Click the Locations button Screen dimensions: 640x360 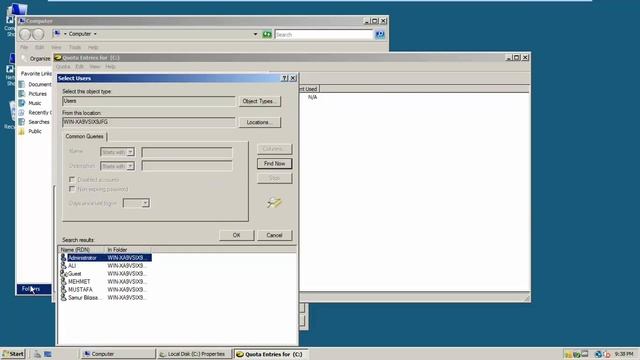(x=260, y=122)
